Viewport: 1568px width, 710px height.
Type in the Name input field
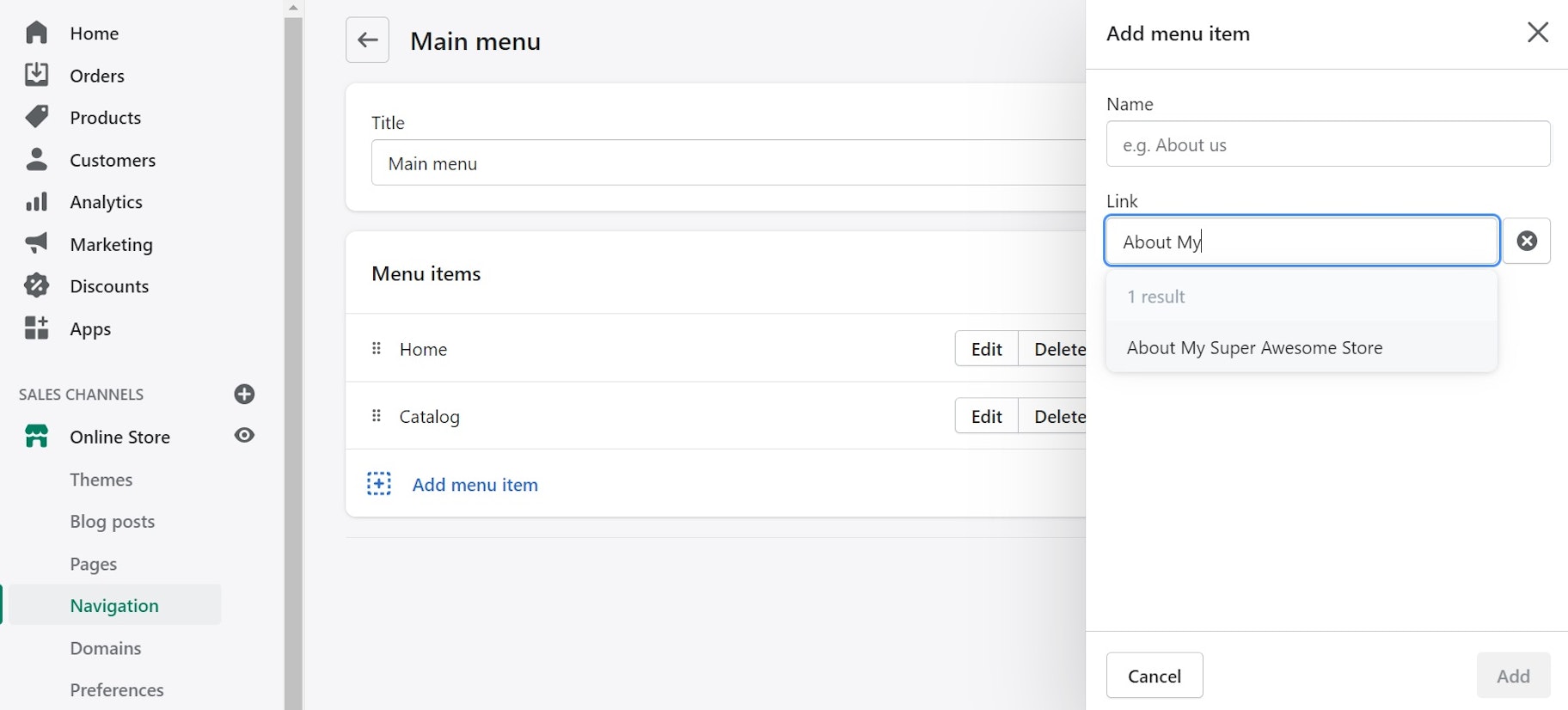[1327, 144]
